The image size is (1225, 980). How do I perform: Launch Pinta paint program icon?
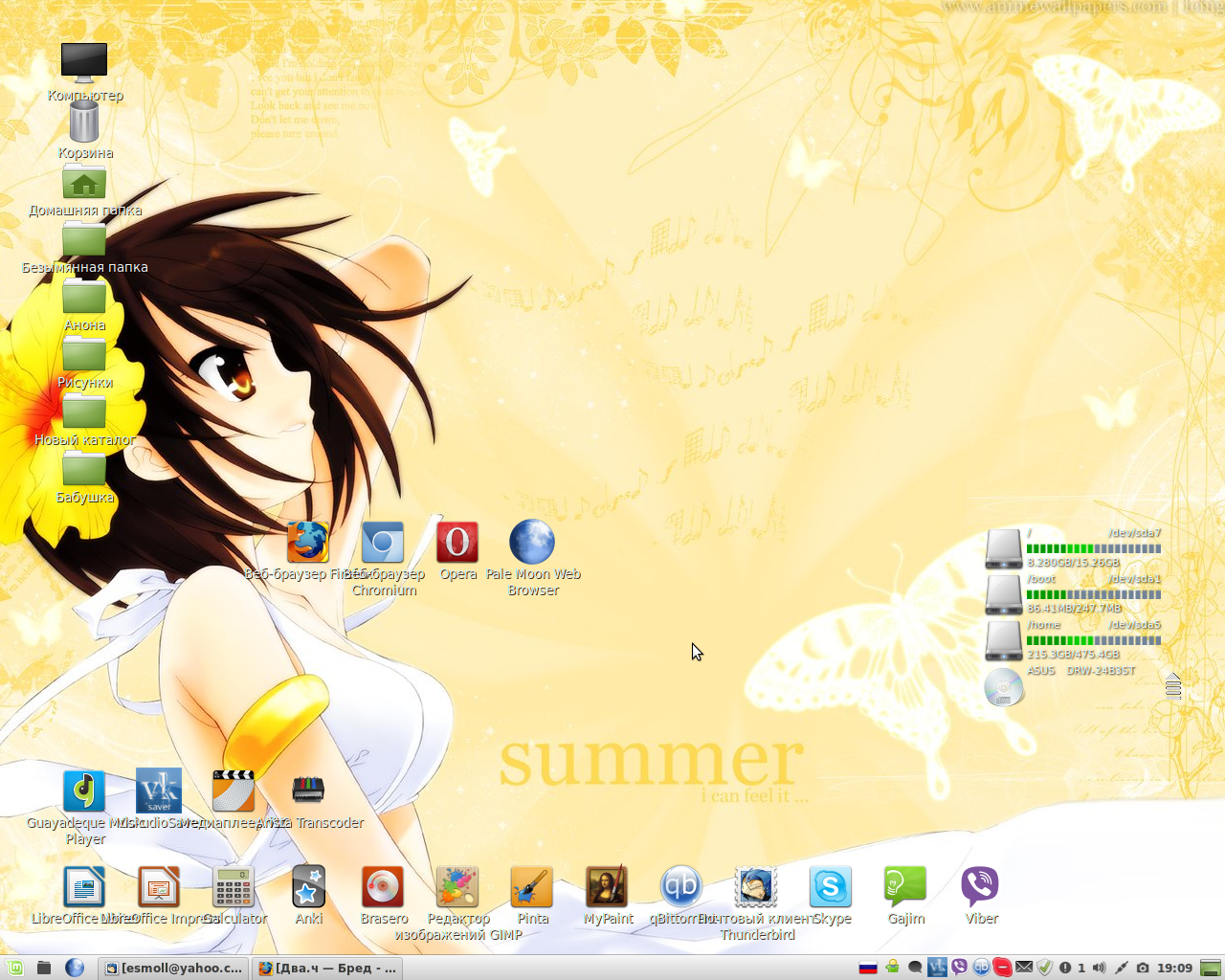pos(532,887)
